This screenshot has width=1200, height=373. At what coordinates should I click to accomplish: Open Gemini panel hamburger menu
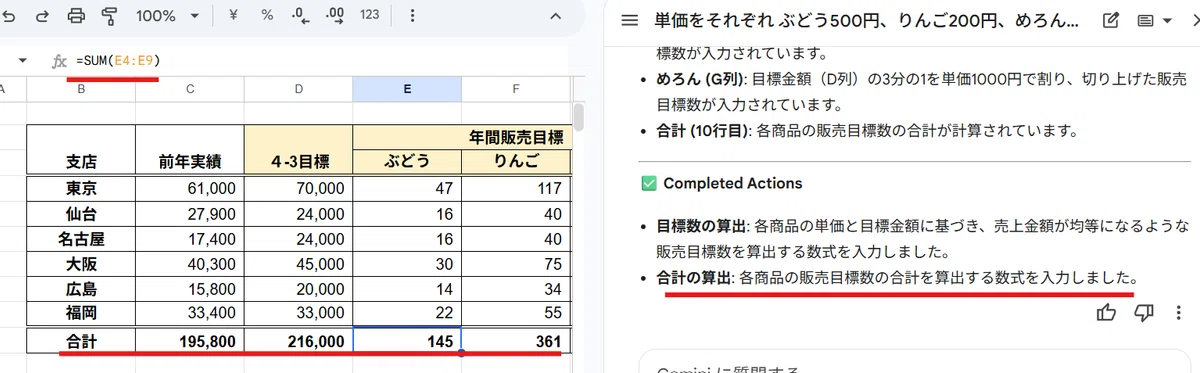pyautogui.click(x=629, y=19)
